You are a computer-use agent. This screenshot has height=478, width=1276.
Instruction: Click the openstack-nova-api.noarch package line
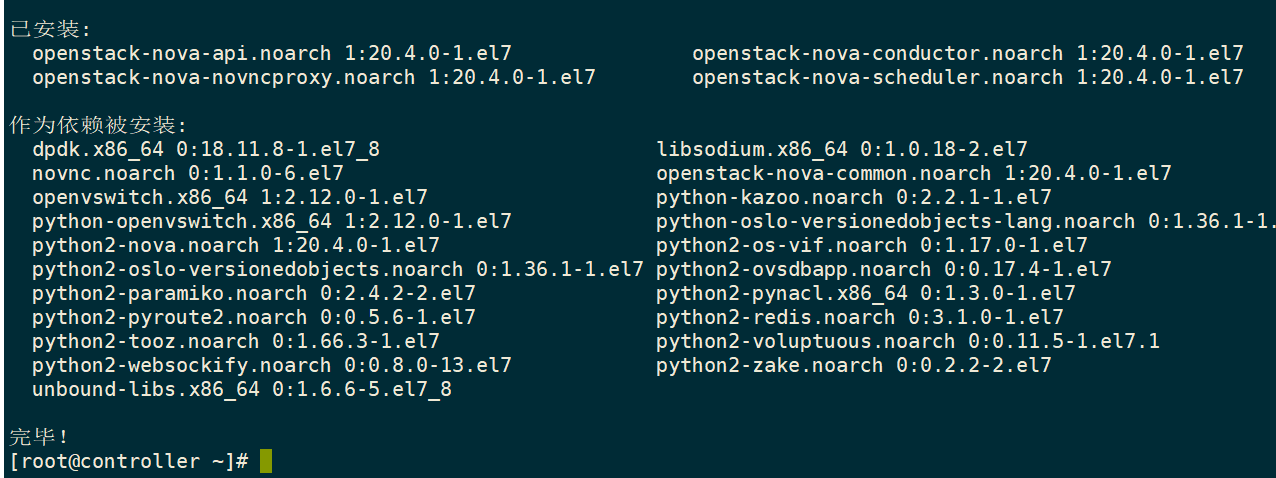tap(272, 53)
